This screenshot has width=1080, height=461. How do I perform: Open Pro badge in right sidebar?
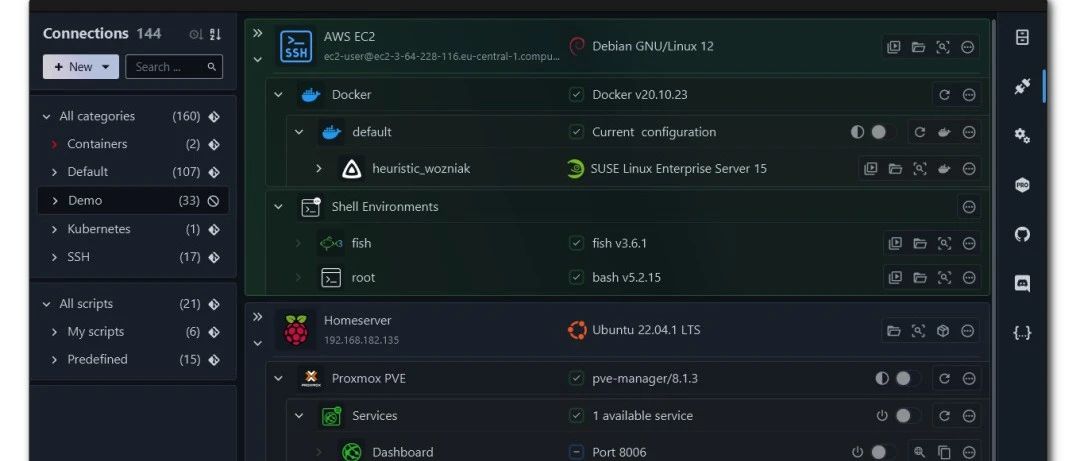1022,185
